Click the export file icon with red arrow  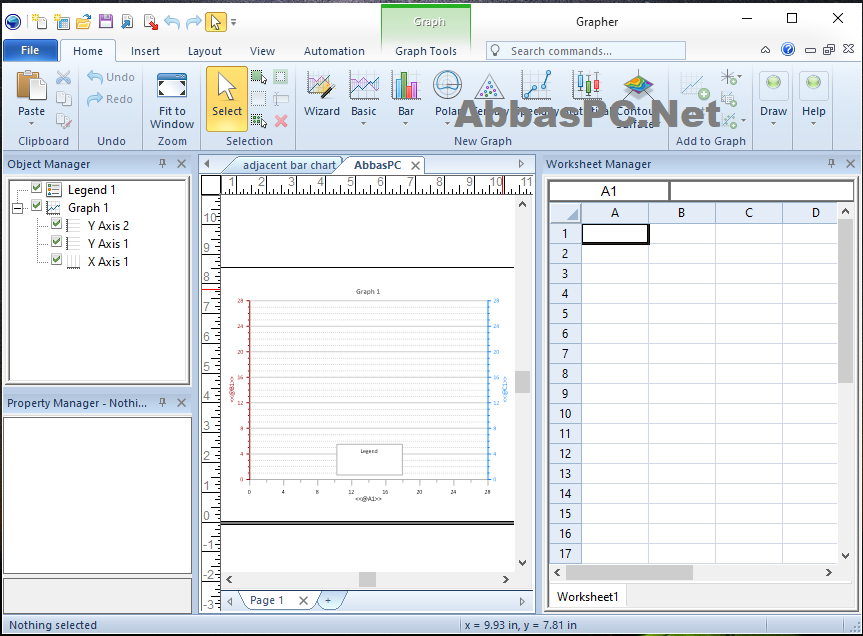(x=150, y=21)
